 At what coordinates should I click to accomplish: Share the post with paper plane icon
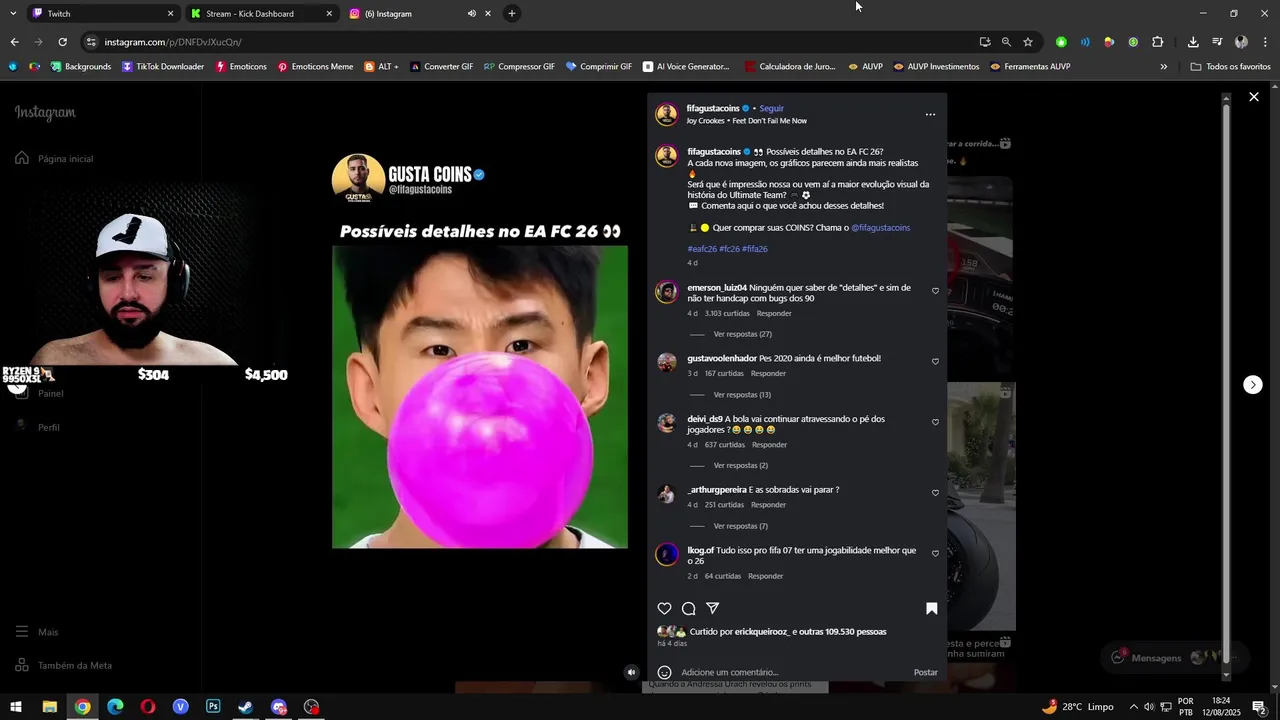713,608
